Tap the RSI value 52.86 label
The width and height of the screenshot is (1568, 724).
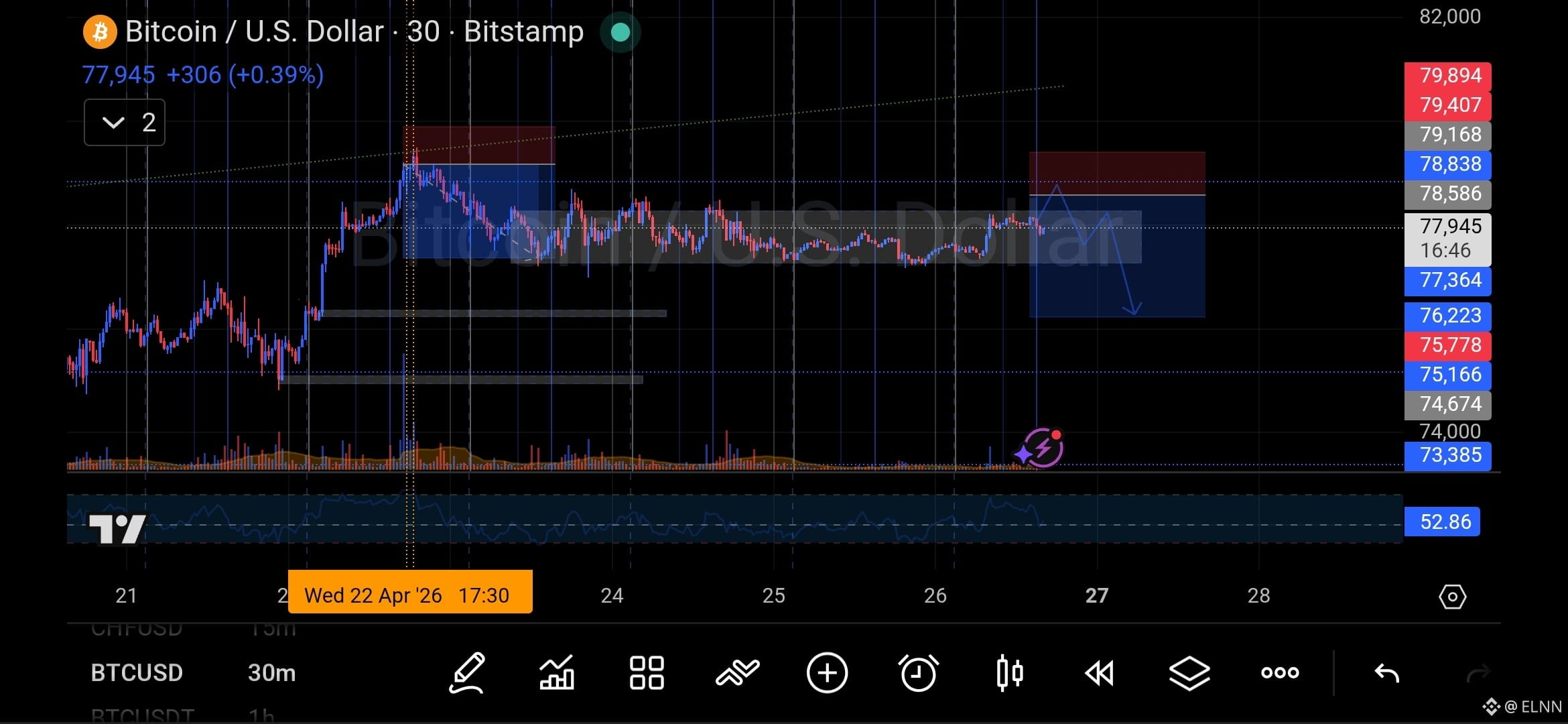tap(1442, 522)
